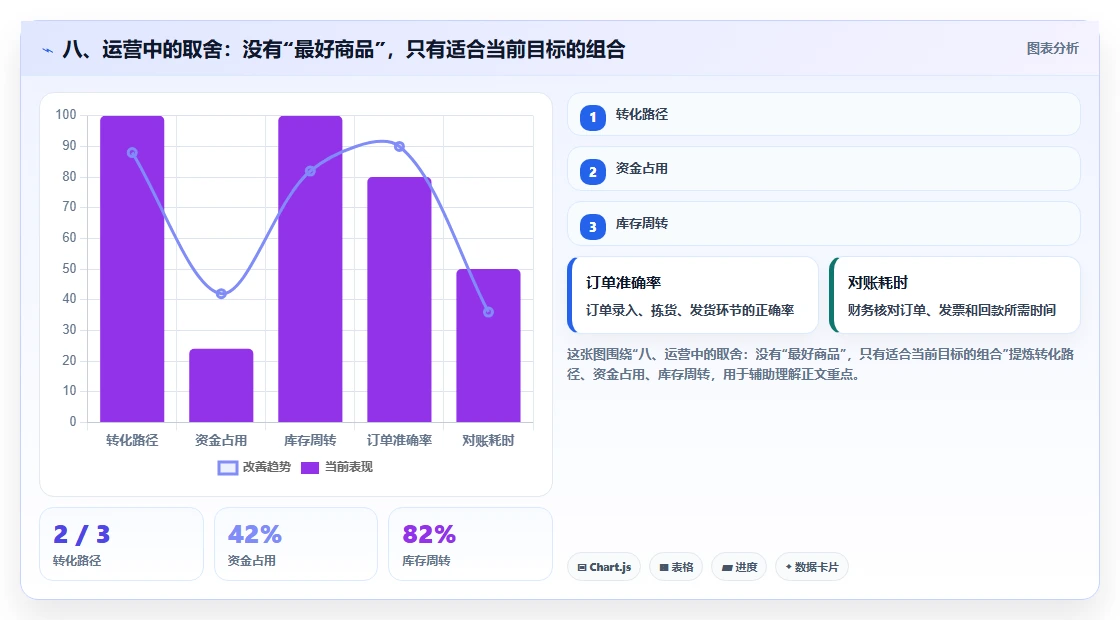
Task: Click the chart description paragraph 这张图围绕
Action: 821,364
